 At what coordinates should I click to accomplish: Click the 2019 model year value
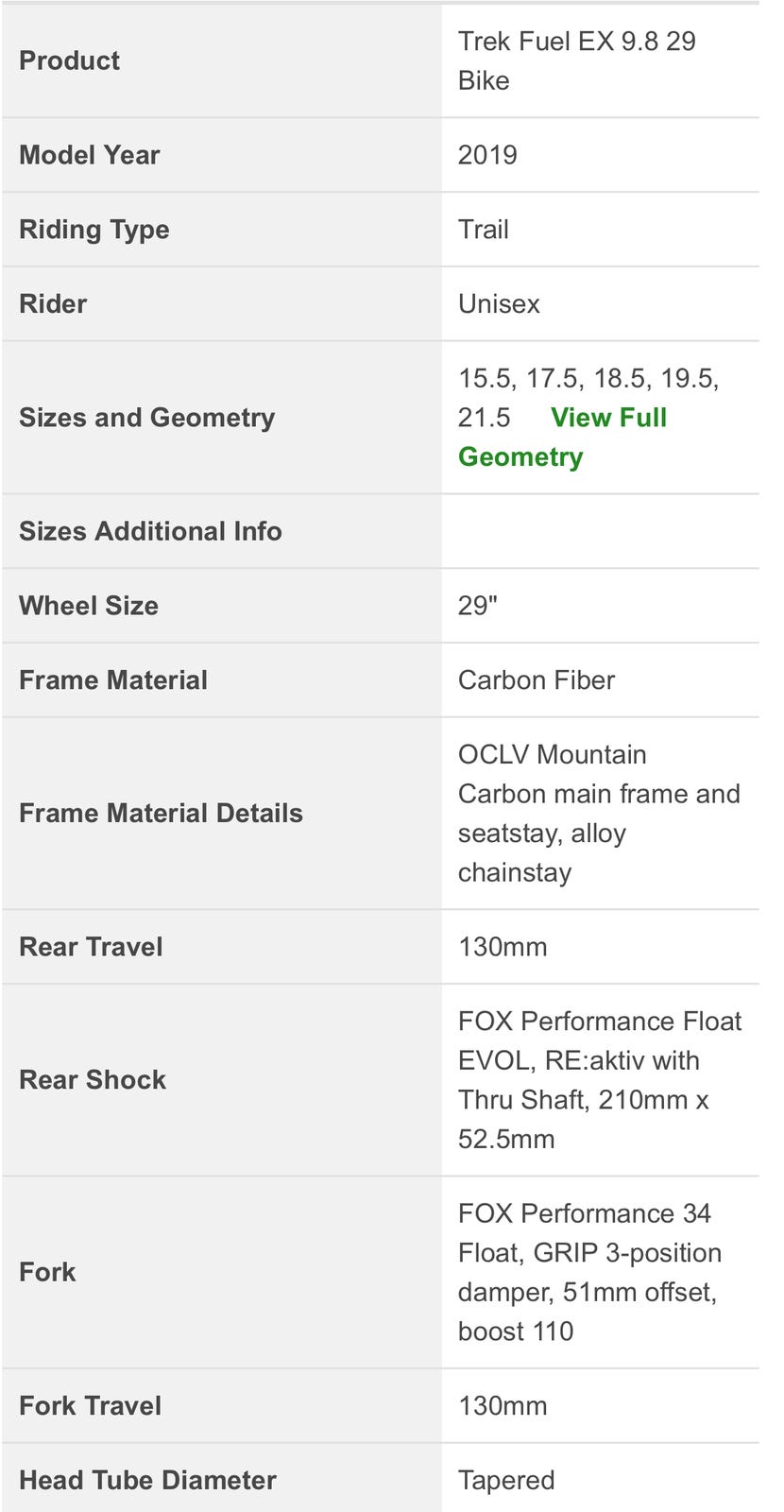coord(487,155)
